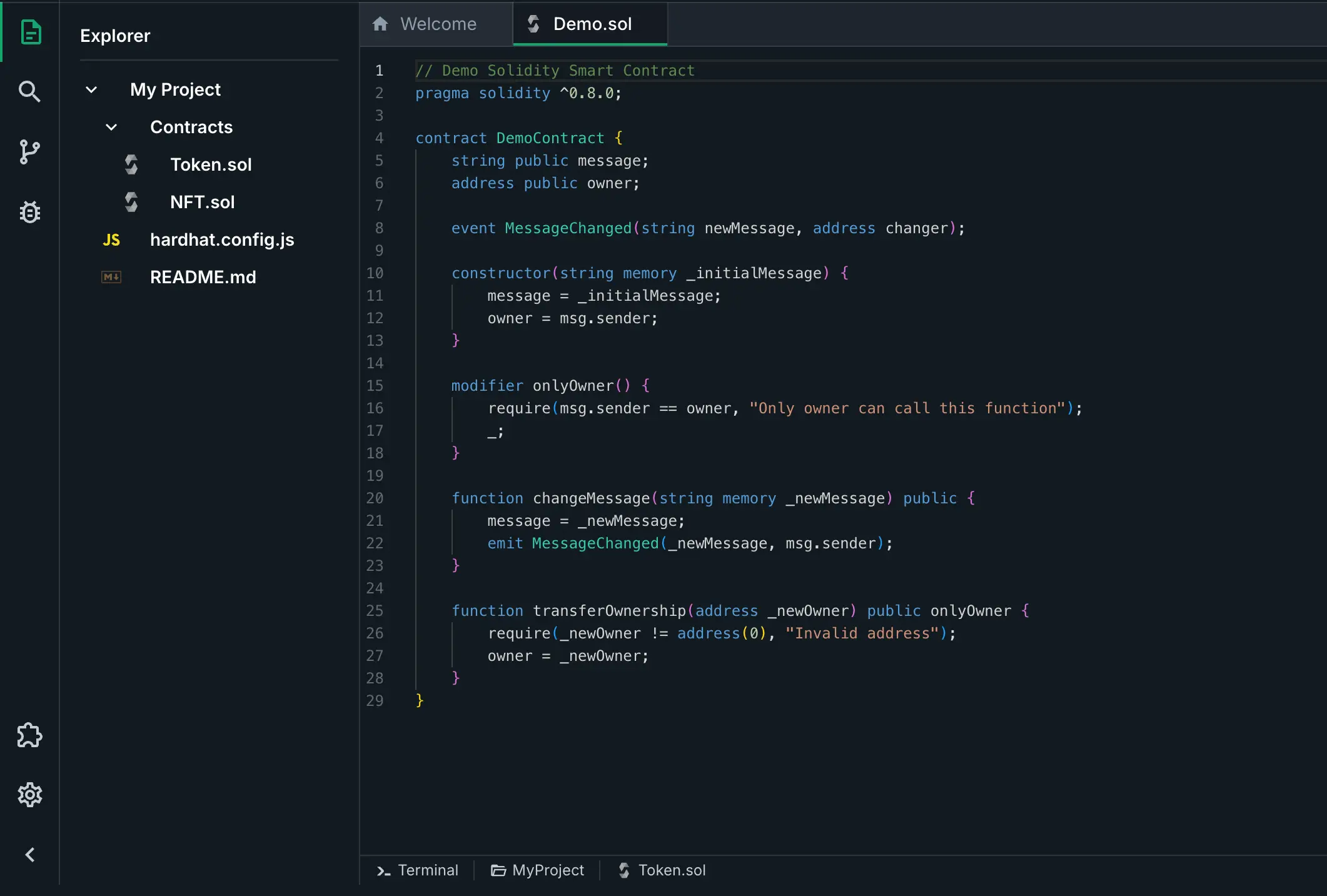
Task: Select the My Project root folder
Action: click(175, 89)
